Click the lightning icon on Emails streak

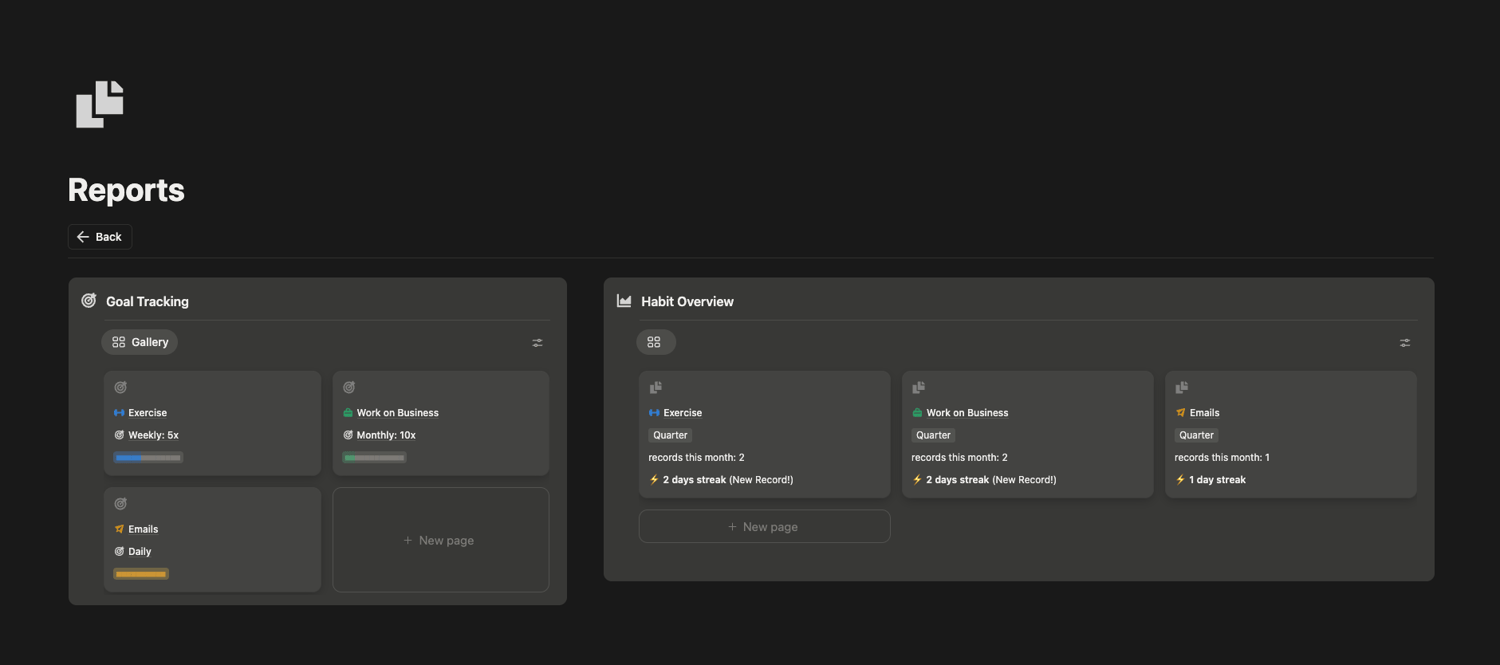(x=1181, y=480)
